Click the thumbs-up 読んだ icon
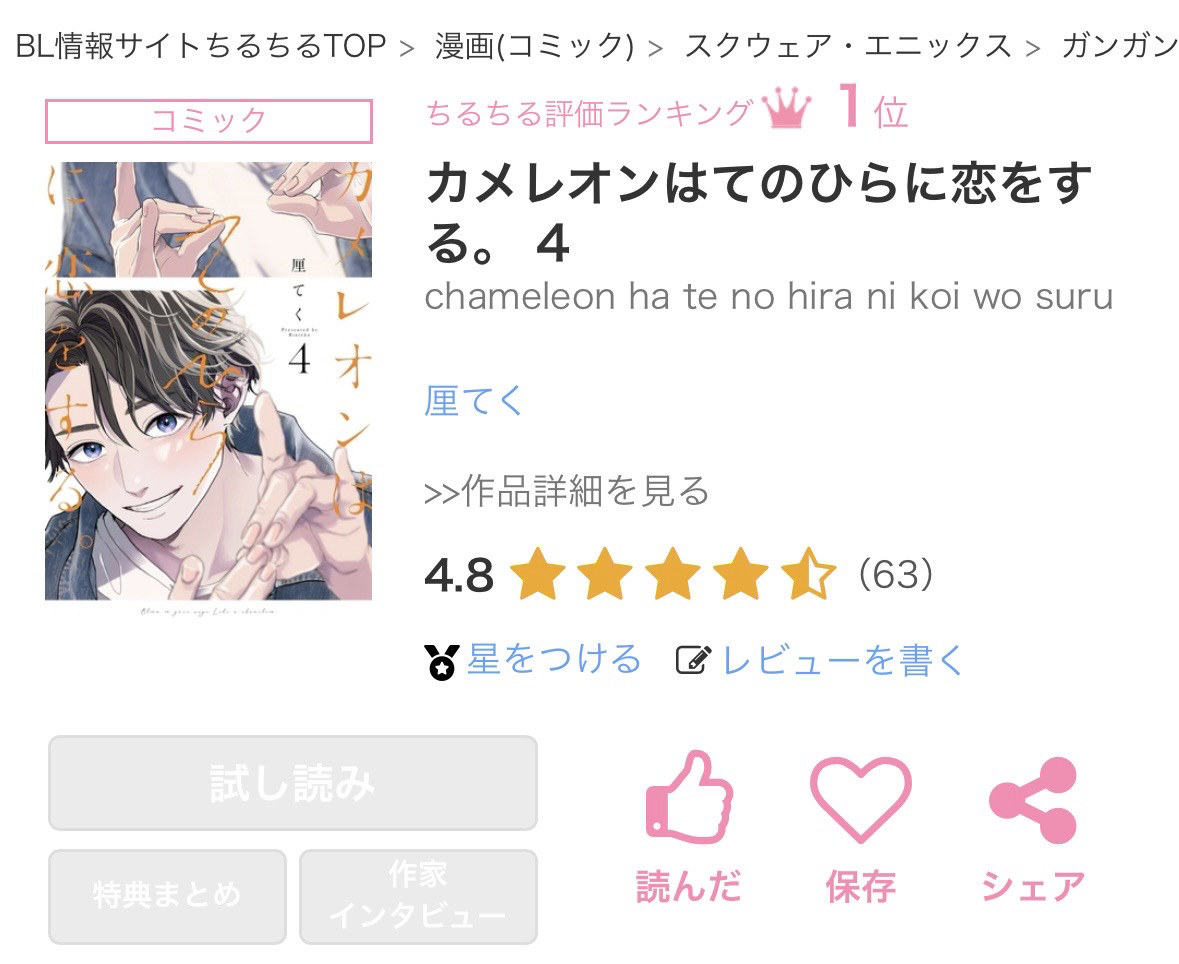The image size is (1179, 964). pos(689,797)
